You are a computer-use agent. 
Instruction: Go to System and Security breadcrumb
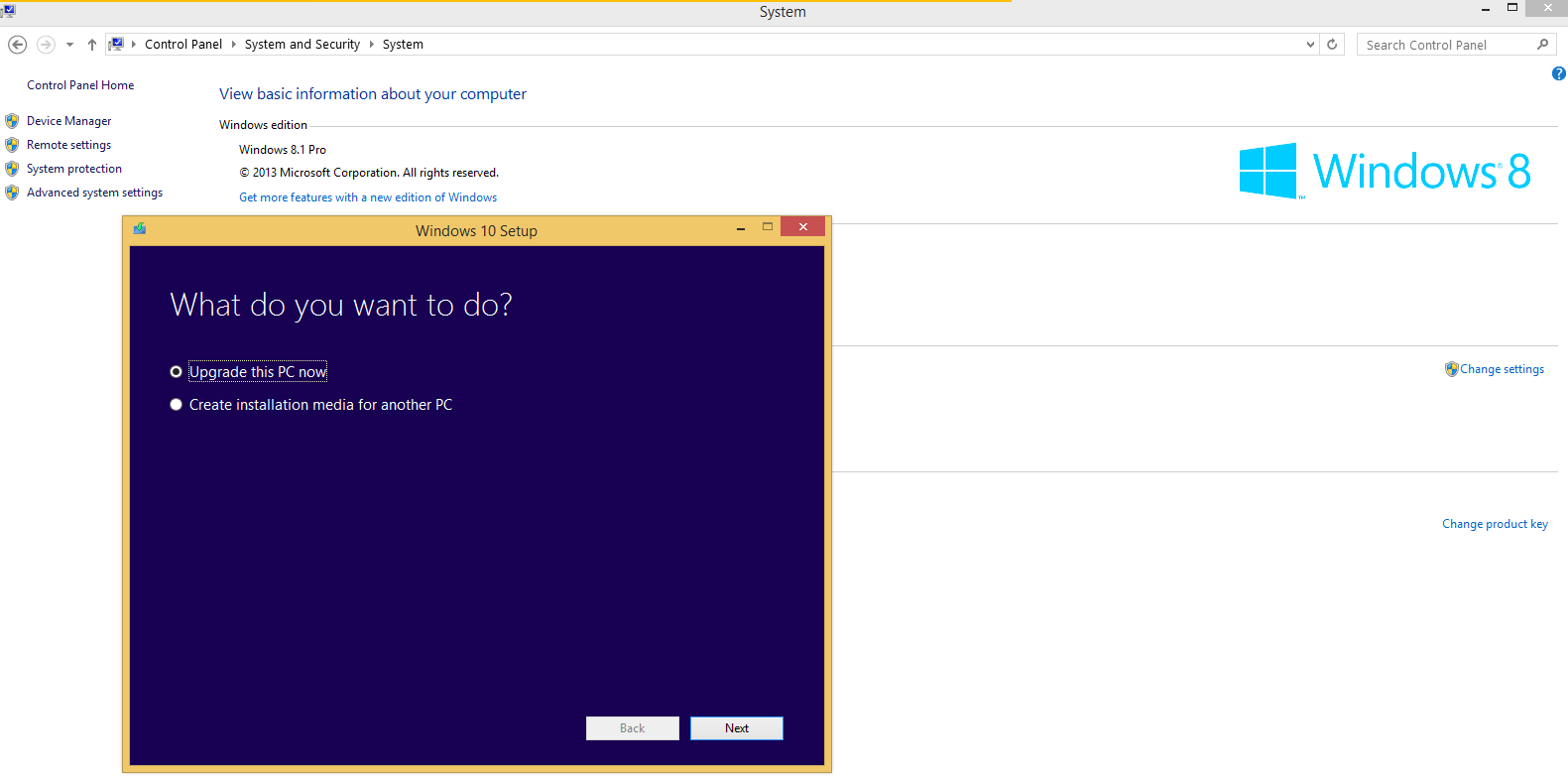pyautogui.click(x=302, y=45)
